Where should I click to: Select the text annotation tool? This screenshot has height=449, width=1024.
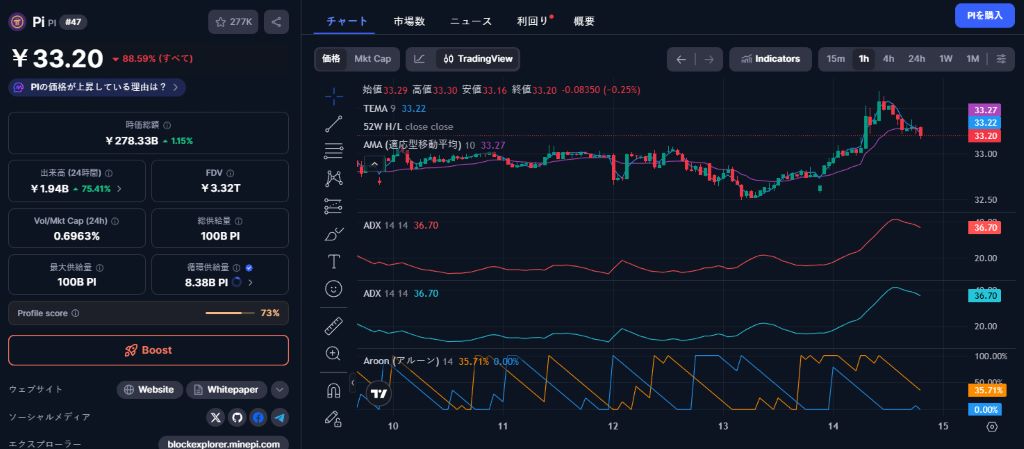click(334, 261)
